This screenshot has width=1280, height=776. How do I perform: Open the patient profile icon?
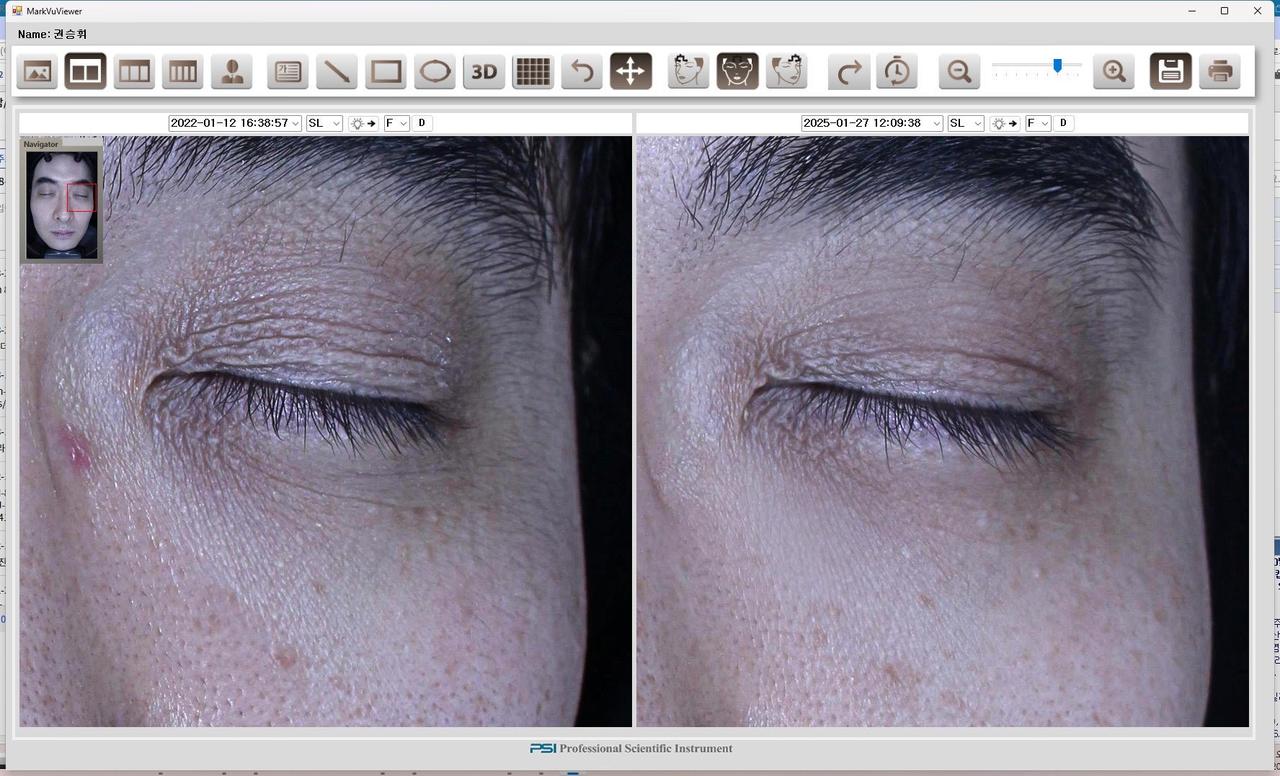(x=232, y=72)
